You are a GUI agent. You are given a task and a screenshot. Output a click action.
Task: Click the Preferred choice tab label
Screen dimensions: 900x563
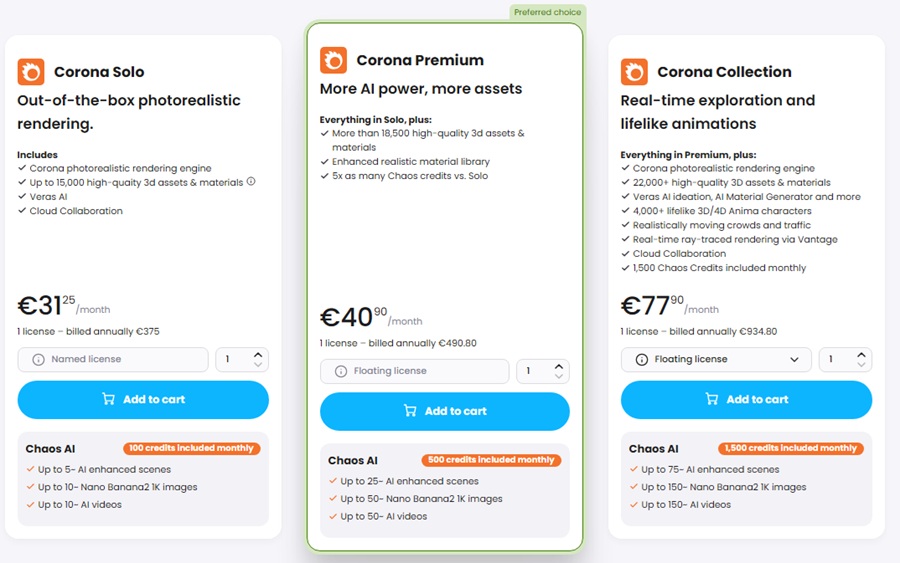pyautogui.click(x=548, y=12)
